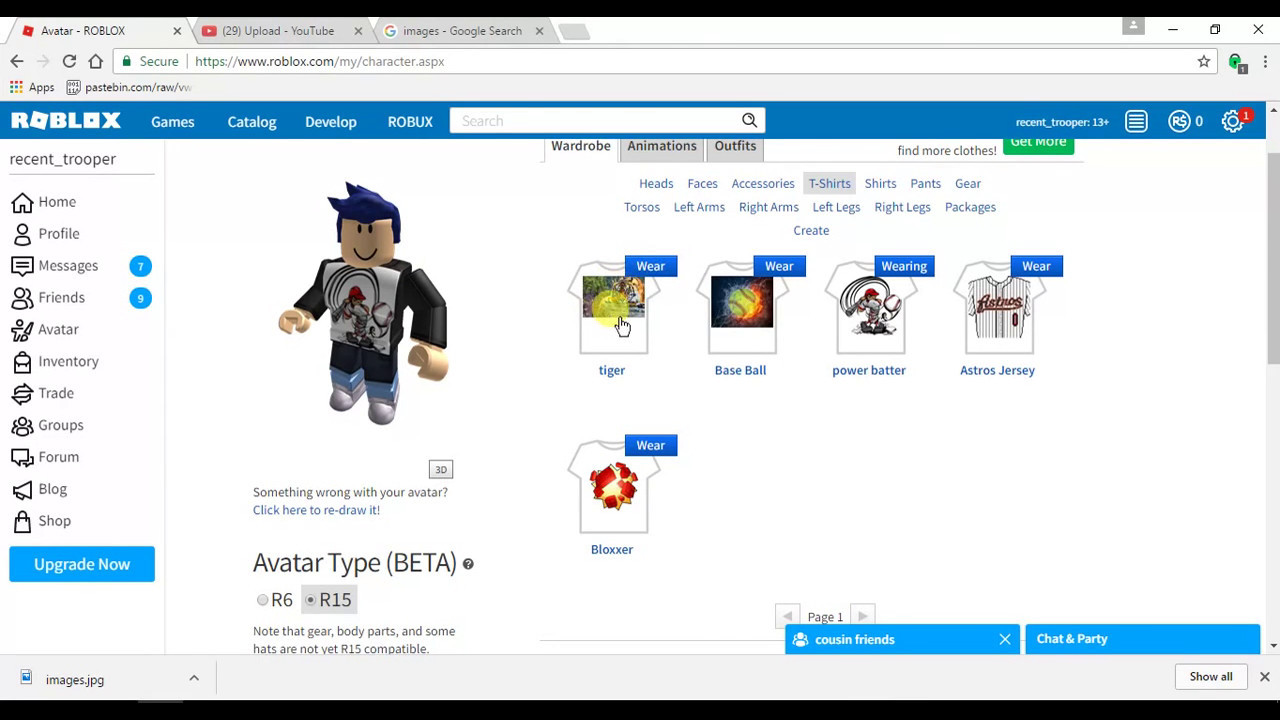Open the ROBUX menu
The height and width of the screenshot is (720, 1280).
pyautogui.click(x=410, y=121)
